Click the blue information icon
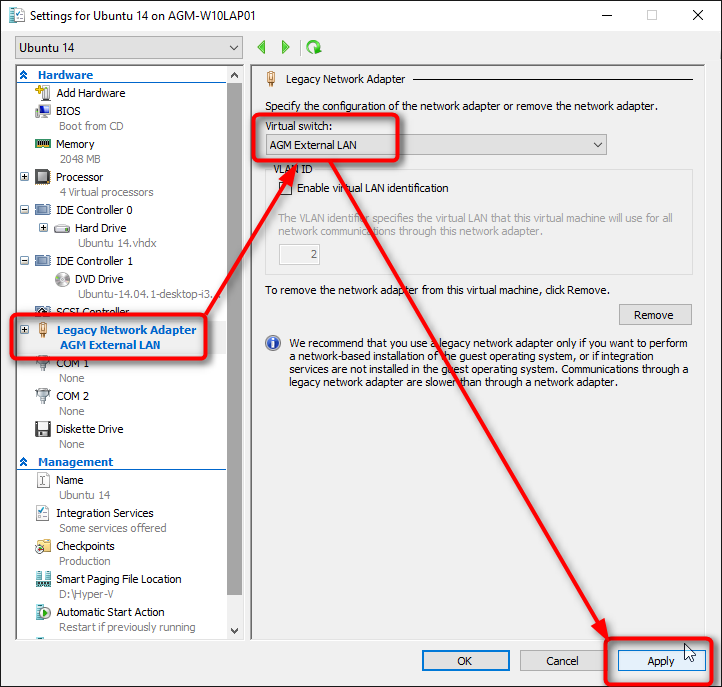This screenshot has width=722, height=687. point(273,343)
